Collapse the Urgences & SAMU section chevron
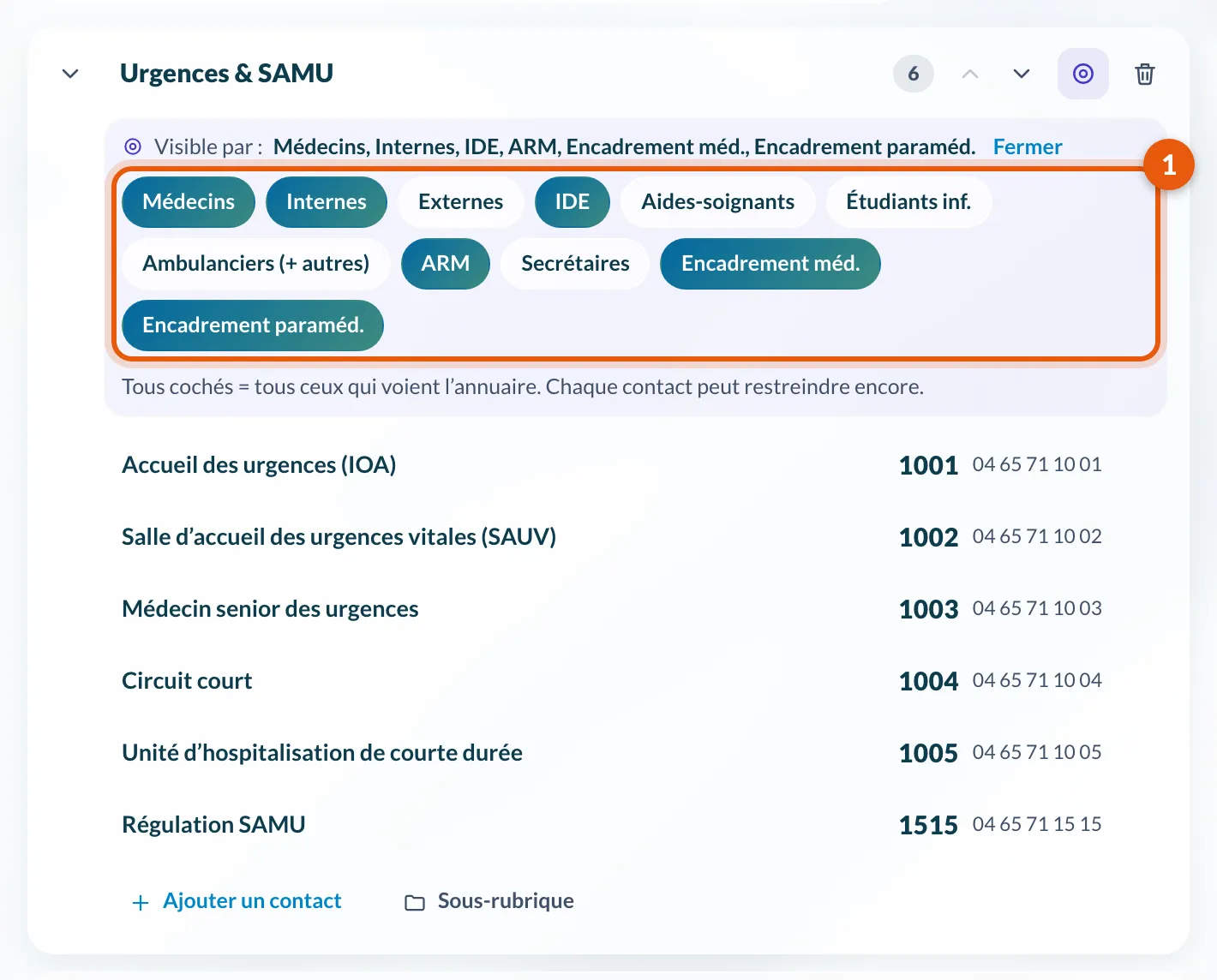This screenshot has height=980, width=1217. 70,74
